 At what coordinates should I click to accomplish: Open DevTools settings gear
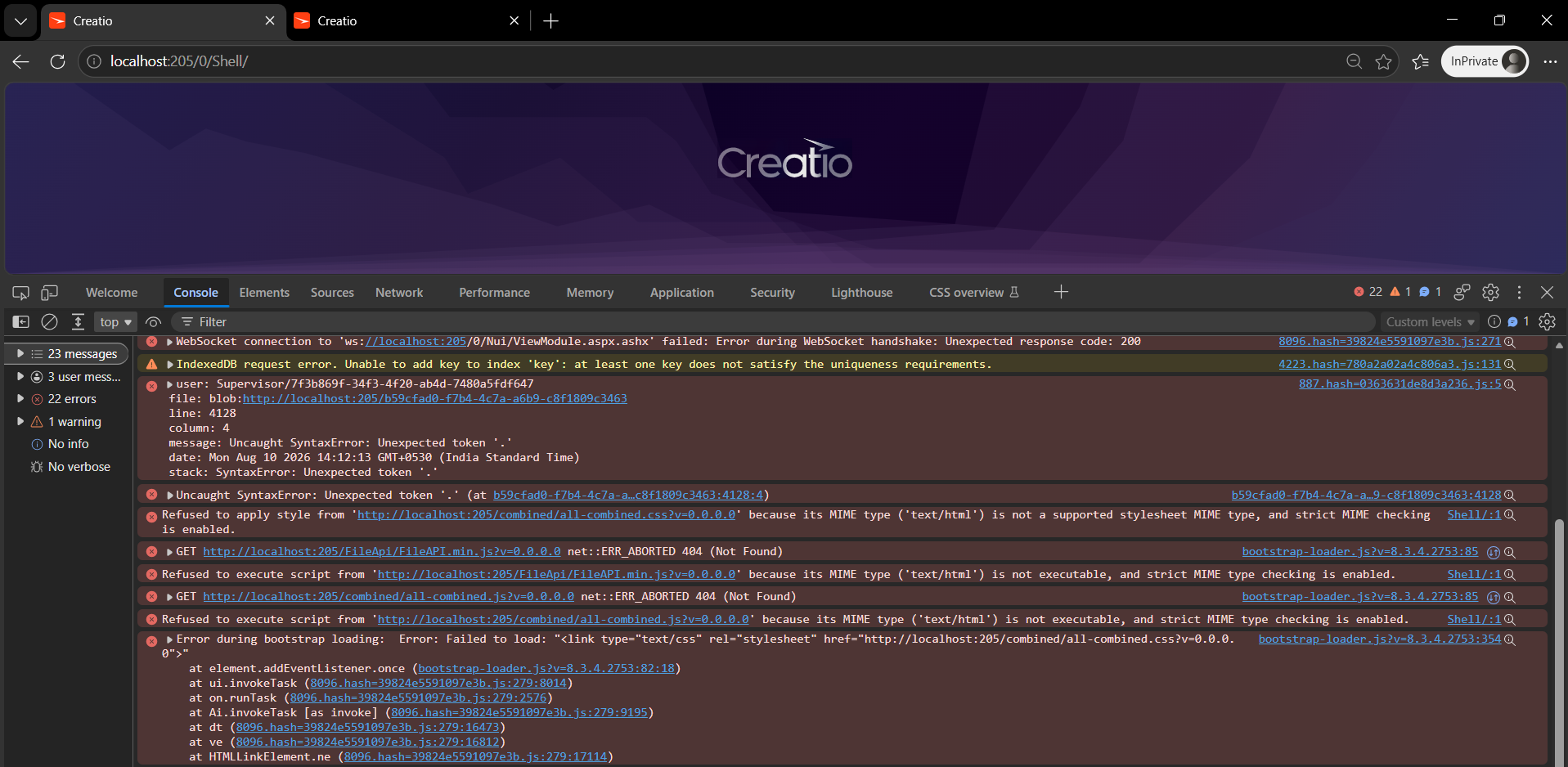pyautogui.click(x=1491, y=293)
